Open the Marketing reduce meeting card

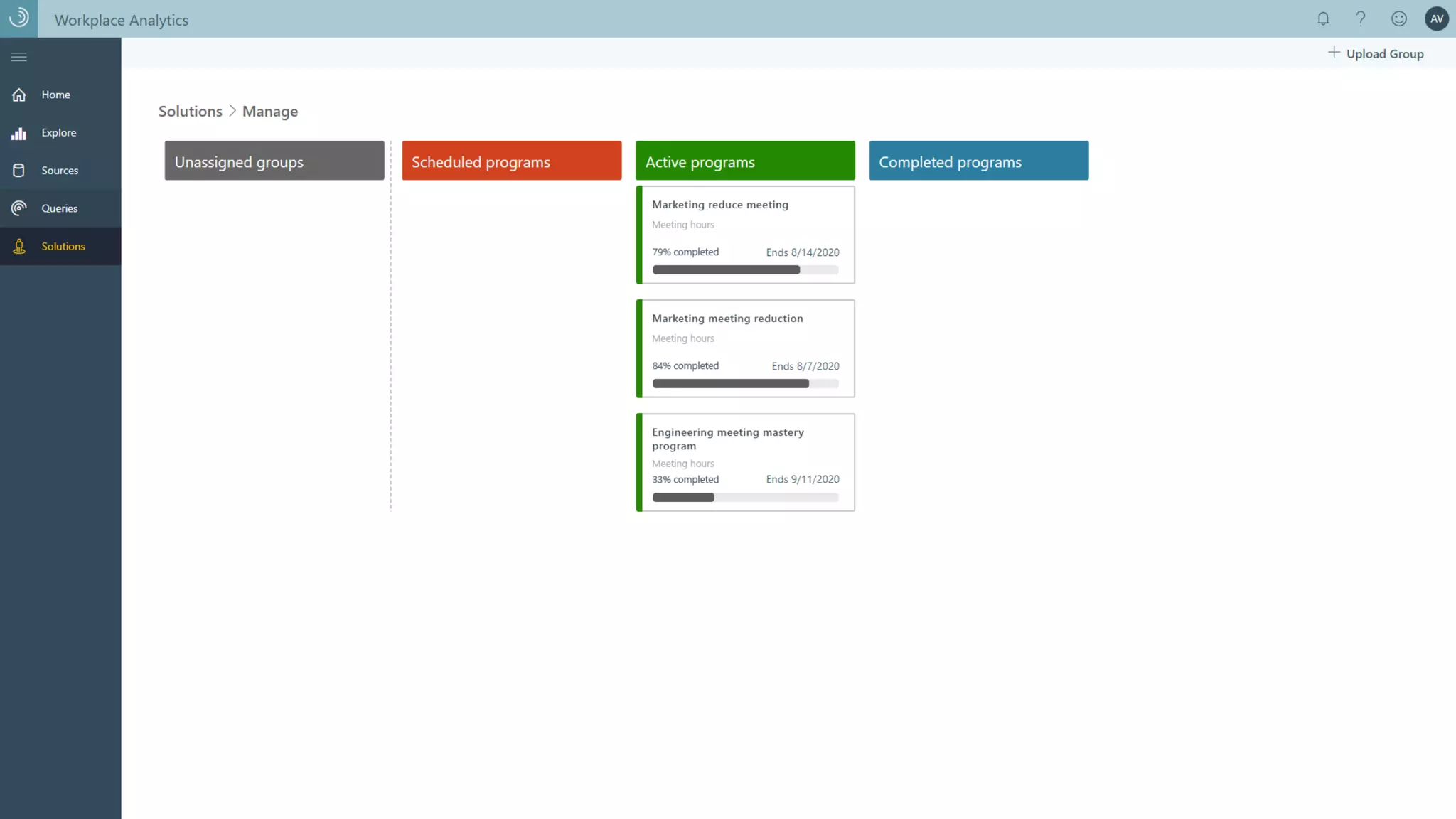745,235
